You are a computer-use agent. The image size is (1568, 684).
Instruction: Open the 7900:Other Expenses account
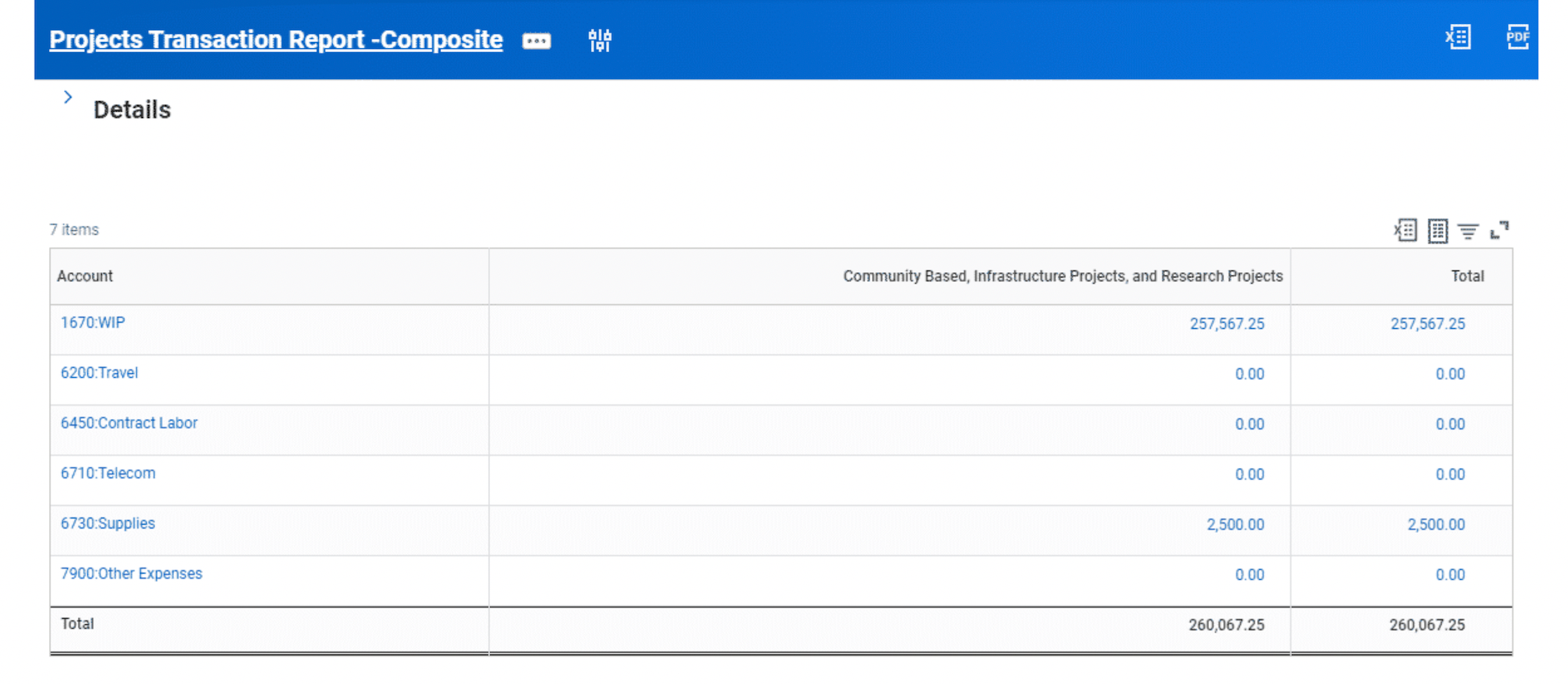tap(131, 574)
